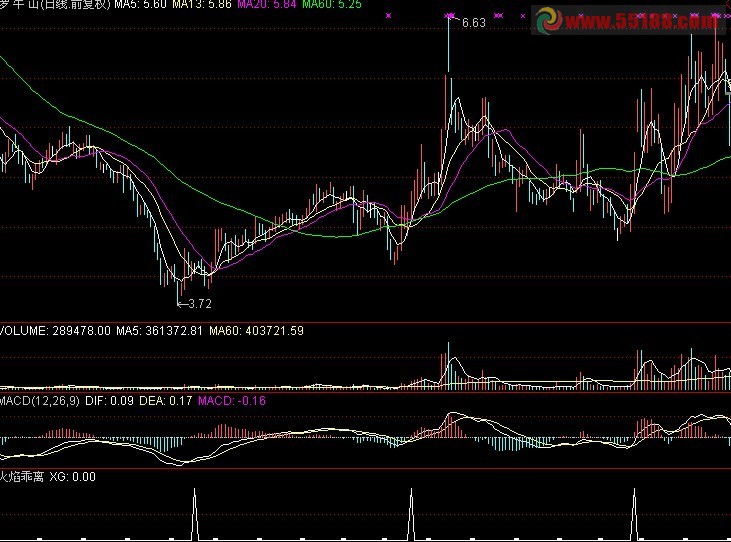
Task: Select the 火焰乖离 indicator name
Action: (x=22, y=477)
